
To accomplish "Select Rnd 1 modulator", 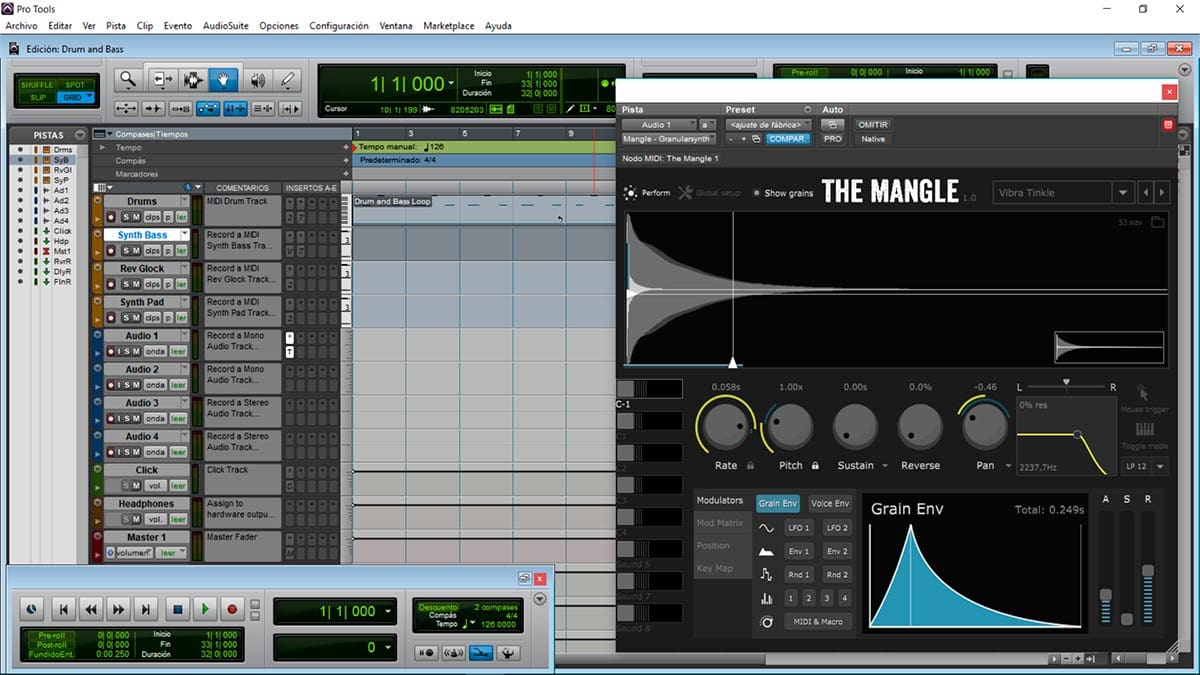I will tap(798, 575).
